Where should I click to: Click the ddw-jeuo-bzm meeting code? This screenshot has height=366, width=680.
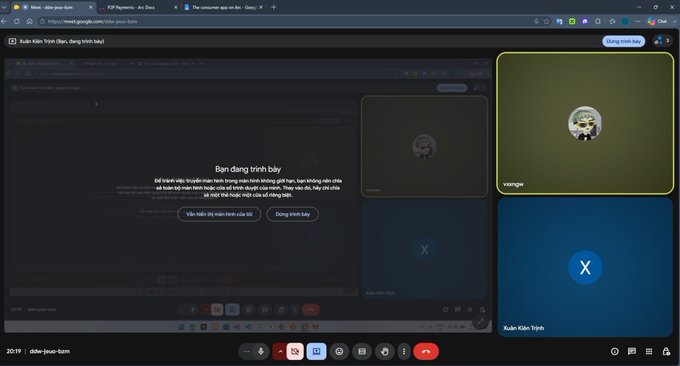pos(49,351)
